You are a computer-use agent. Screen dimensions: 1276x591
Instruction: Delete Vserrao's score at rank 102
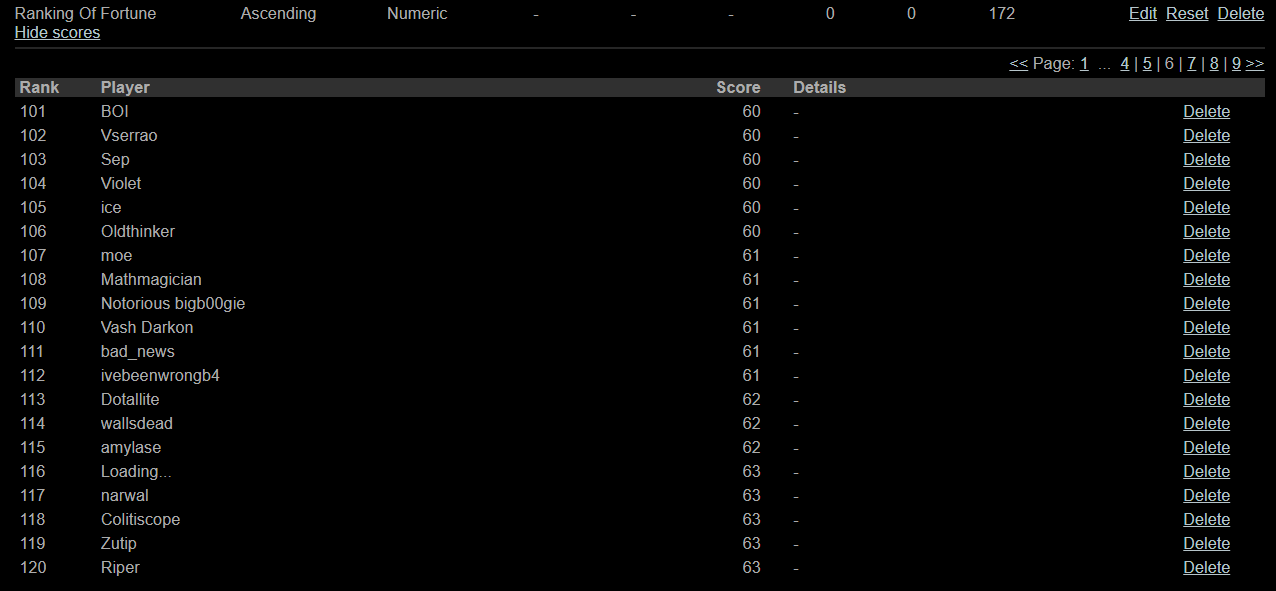[x=1206, y=136]
